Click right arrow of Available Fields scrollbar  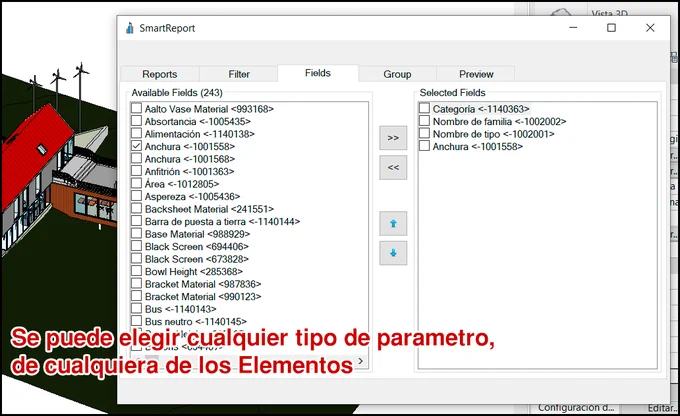pyautogui.click(x=361, y=360)
